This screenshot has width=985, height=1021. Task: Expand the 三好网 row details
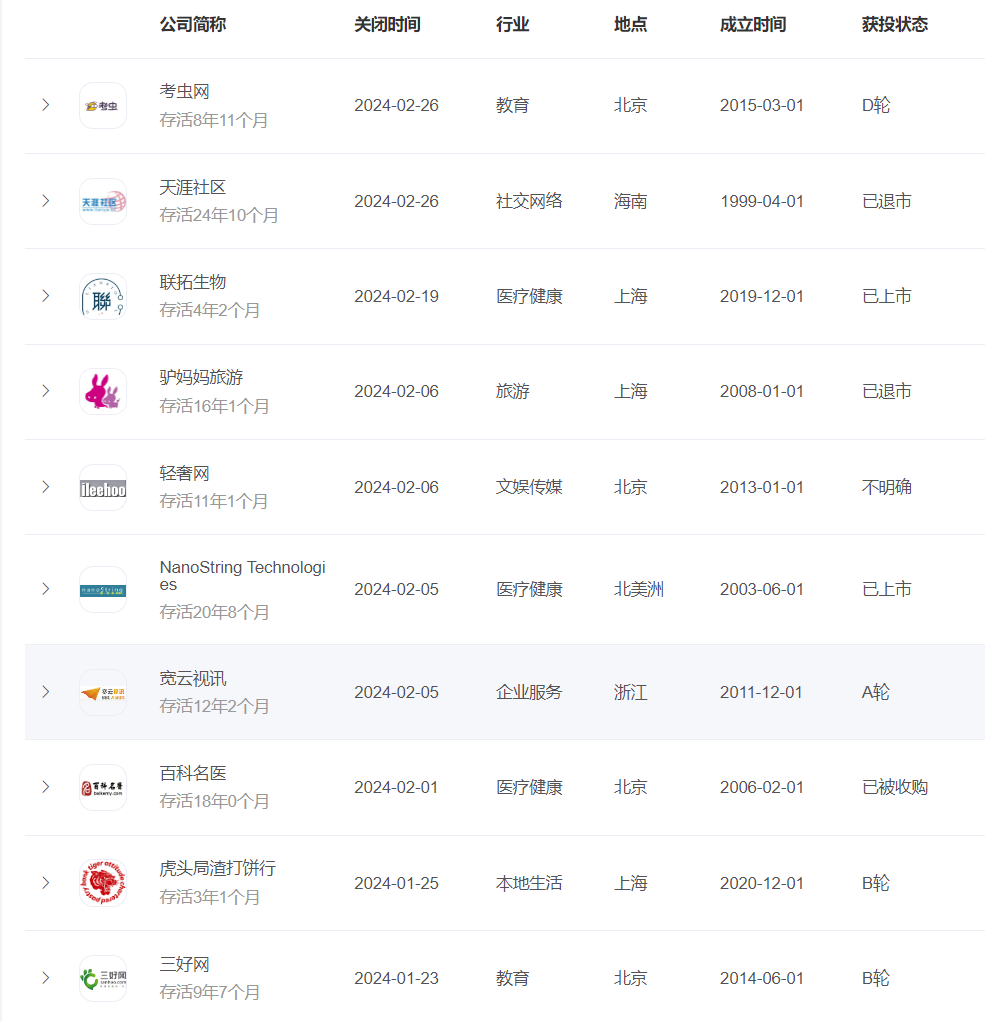[46, 977]
